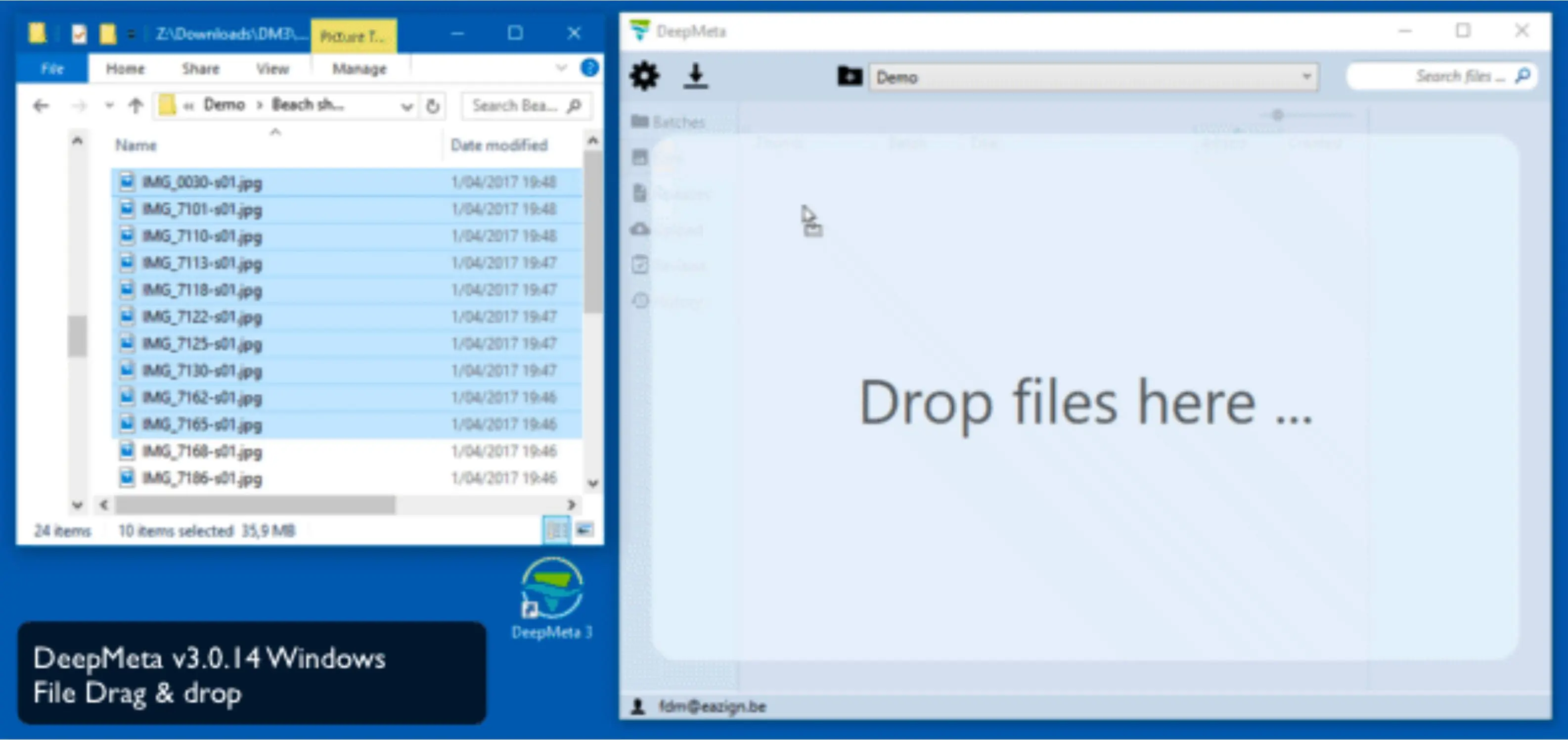Click the new folder quick access icon
This screenshot has height=740, width=1568.
pos(108,34)
